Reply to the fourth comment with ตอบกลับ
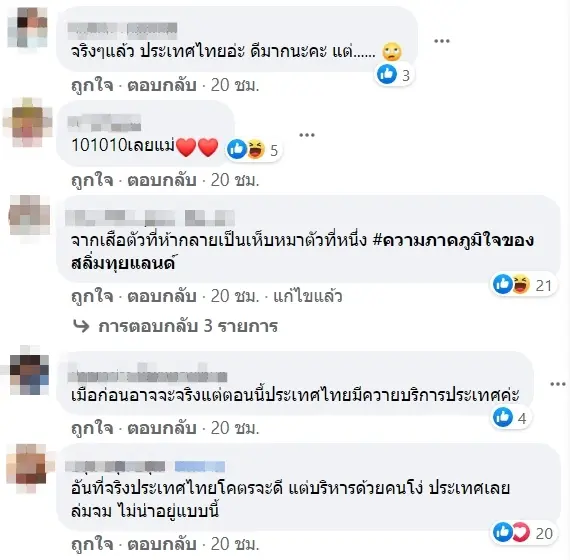This screenshot has width=570, height=560. click(162, 428)
